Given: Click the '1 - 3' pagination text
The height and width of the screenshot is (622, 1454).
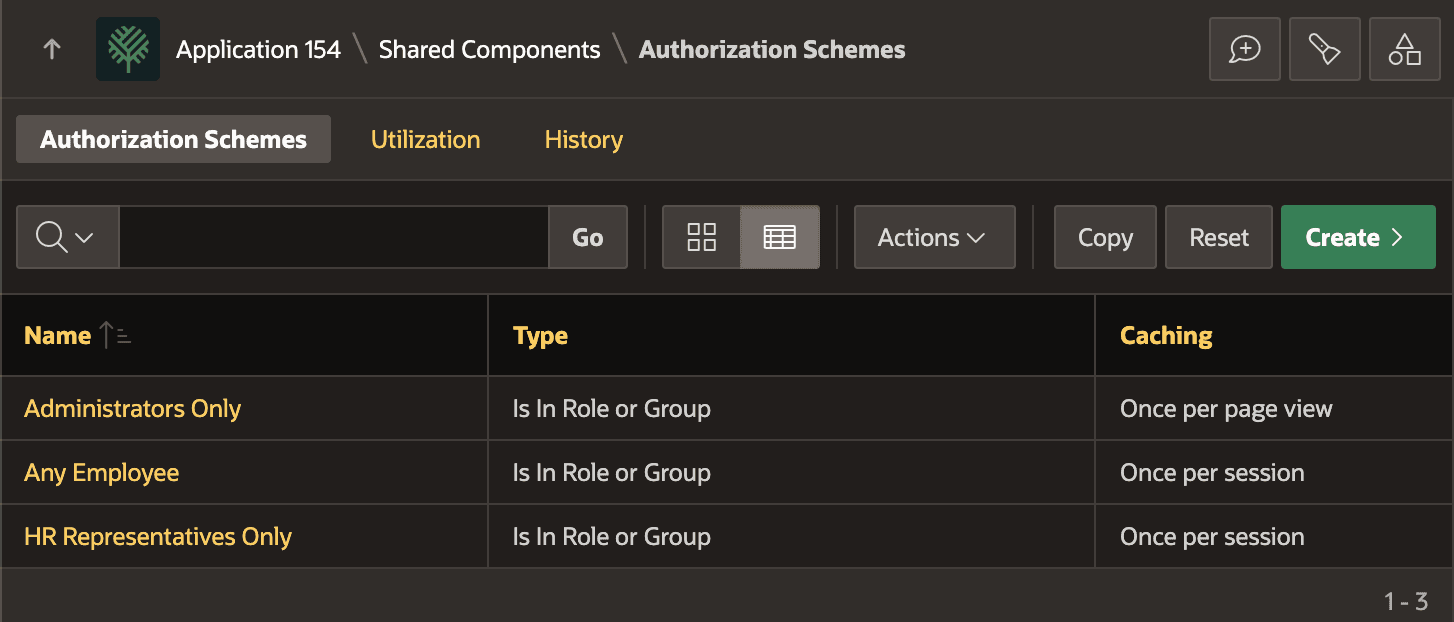Looking at the screenshot, I should pos(1406,601).
